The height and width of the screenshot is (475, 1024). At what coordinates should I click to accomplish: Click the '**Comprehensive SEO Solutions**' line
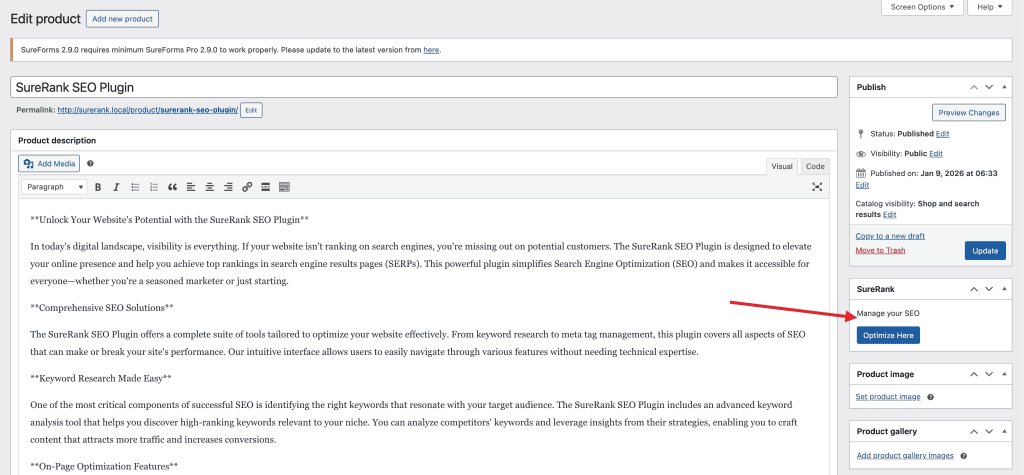102,306
